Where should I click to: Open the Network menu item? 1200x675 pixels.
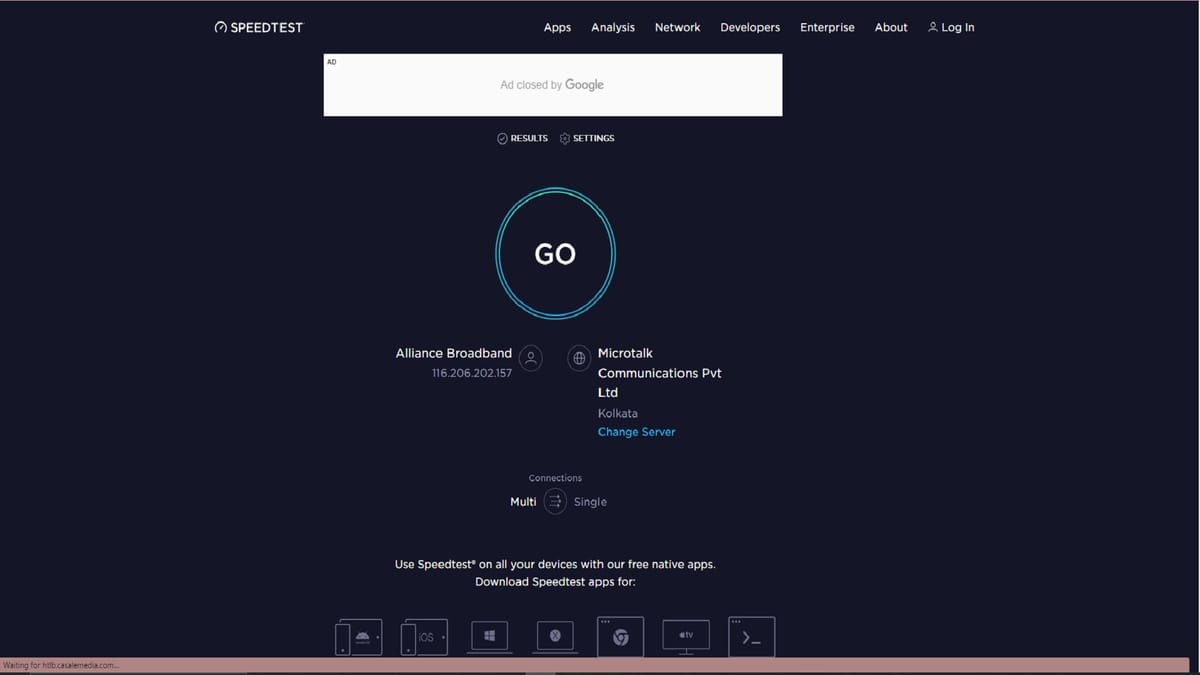point(677,27)
